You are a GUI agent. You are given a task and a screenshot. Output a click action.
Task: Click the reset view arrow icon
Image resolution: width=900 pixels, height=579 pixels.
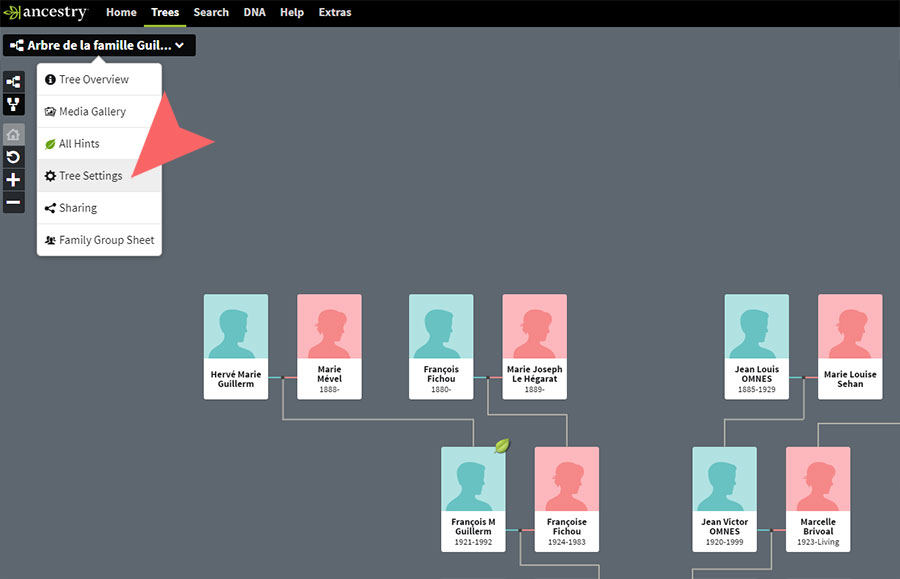point(13,157)
